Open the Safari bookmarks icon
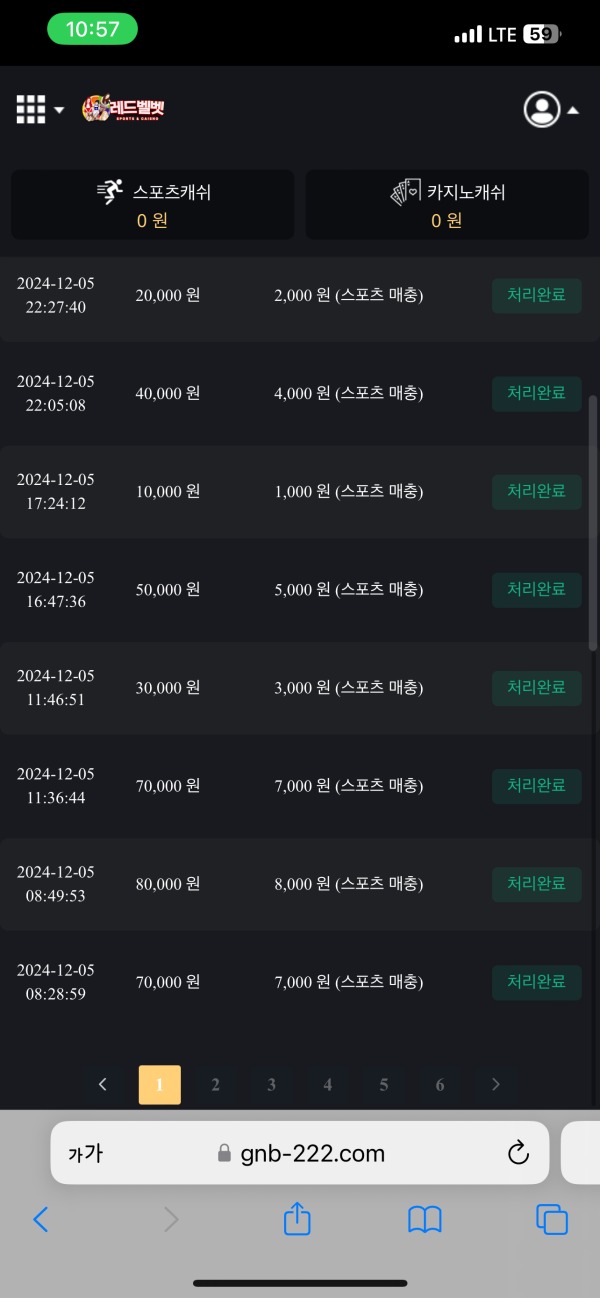 tap(424, 1219)
